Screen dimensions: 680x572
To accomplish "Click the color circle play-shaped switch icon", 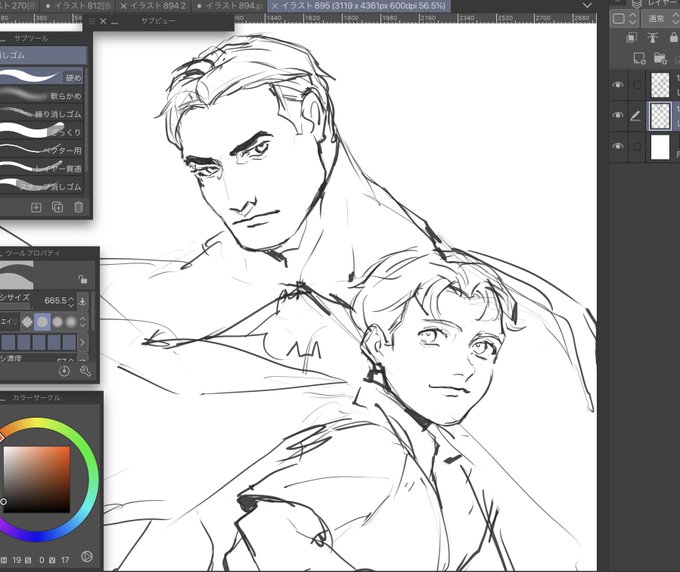I will (87, 556).
